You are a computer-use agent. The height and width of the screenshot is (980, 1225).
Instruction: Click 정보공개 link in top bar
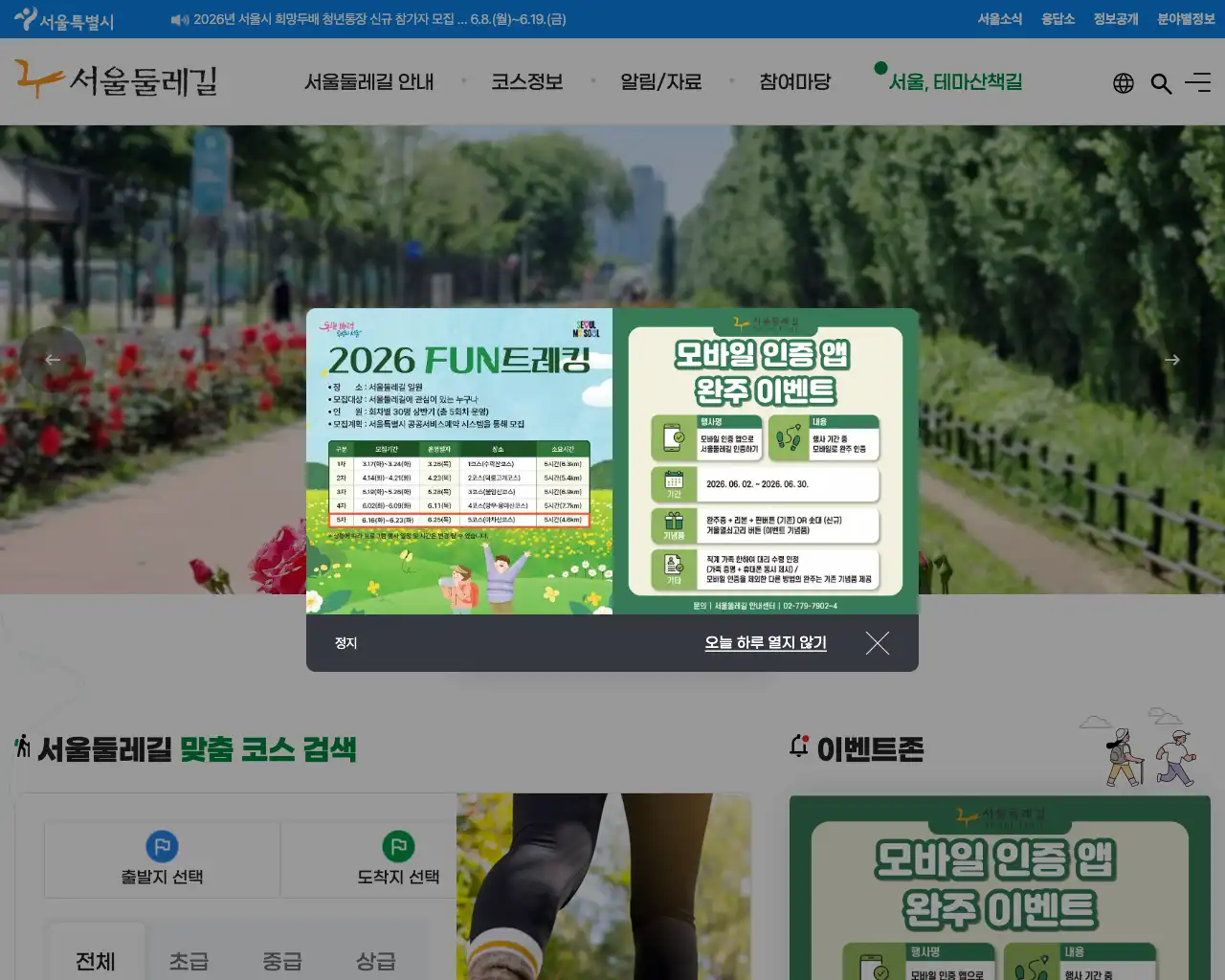(1116, 19)
